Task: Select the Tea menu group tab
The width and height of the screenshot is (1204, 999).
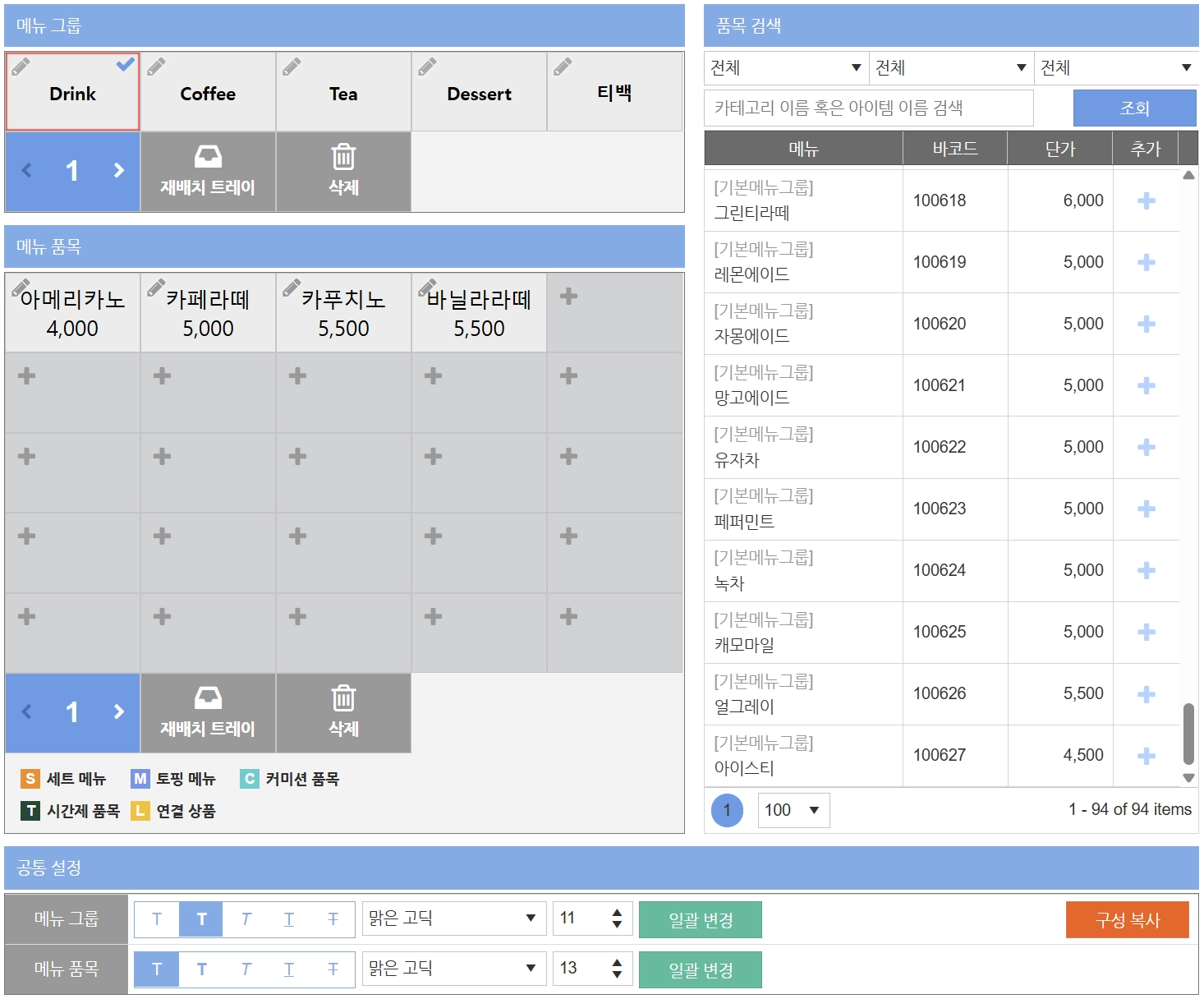Action: [343, 92]
